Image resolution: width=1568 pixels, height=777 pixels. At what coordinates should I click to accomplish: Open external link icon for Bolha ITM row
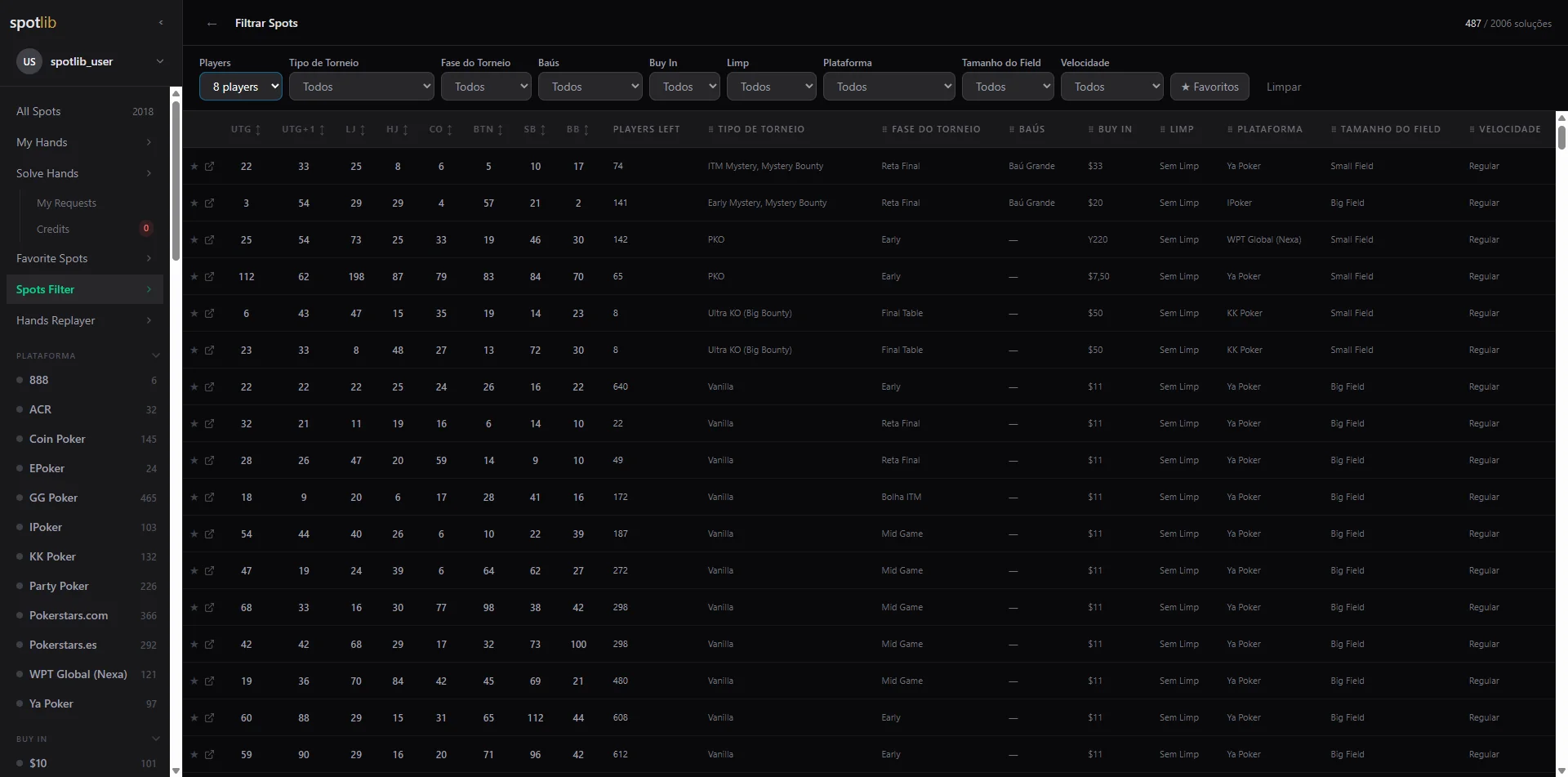209,498
